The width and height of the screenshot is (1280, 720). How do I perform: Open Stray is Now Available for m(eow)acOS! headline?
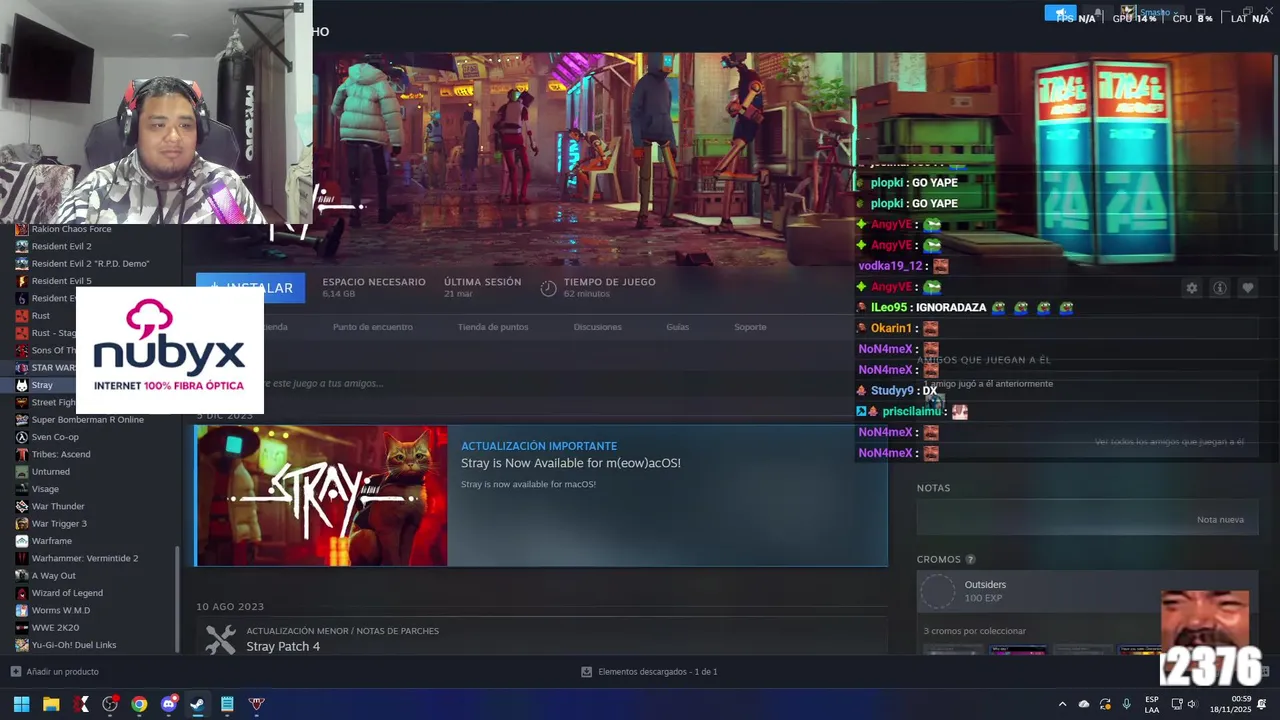(571, 463)
